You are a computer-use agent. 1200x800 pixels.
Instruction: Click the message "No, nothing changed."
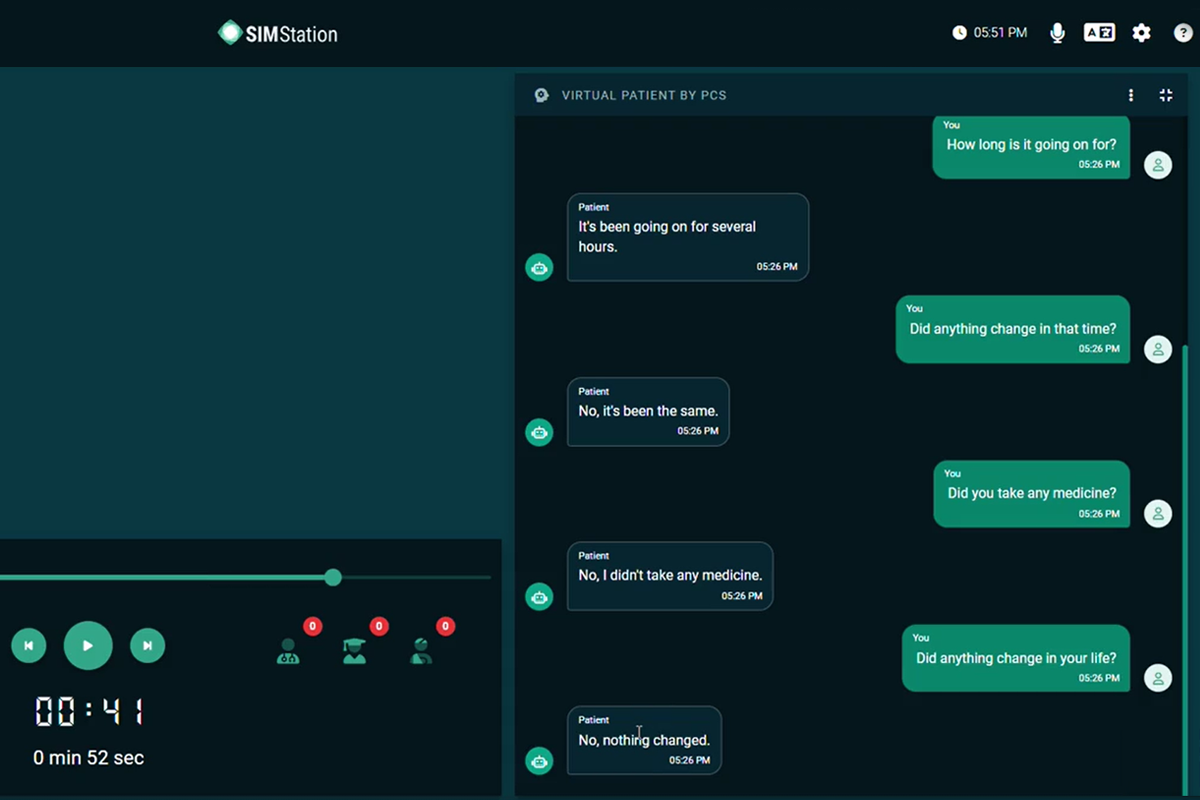(644, 740)
